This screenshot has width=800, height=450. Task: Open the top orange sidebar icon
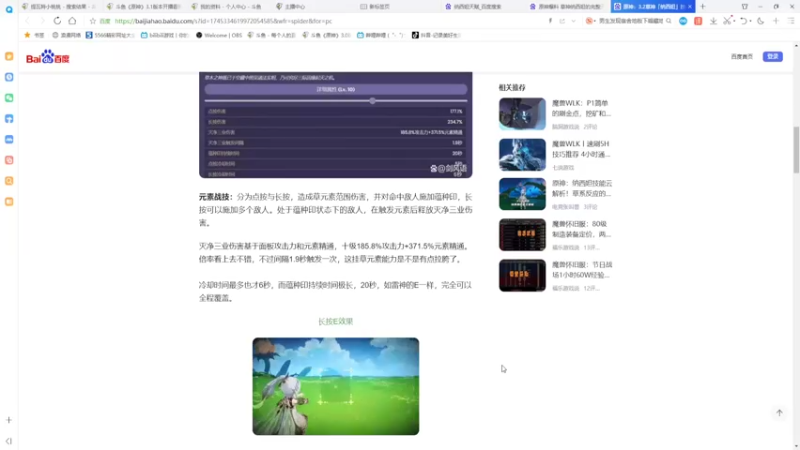[x=9, y=56]
